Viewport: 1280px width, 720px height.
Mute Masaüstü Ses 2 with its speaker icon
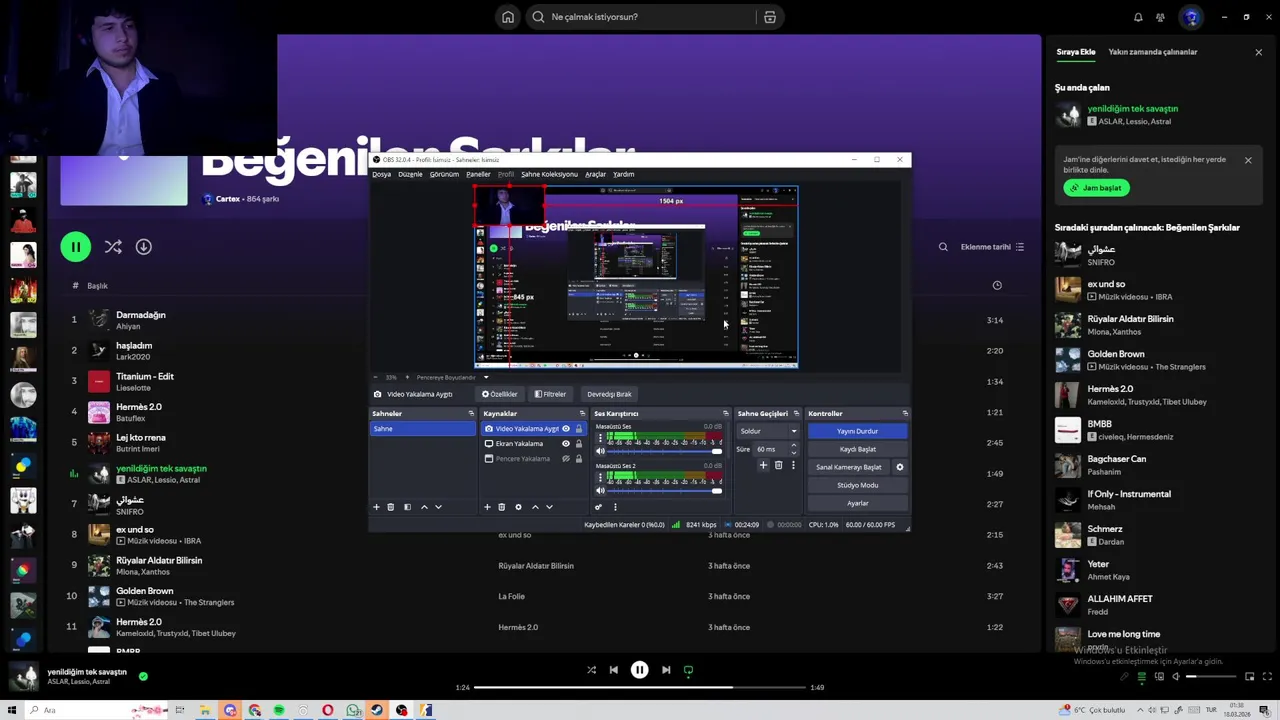(600, 491)
